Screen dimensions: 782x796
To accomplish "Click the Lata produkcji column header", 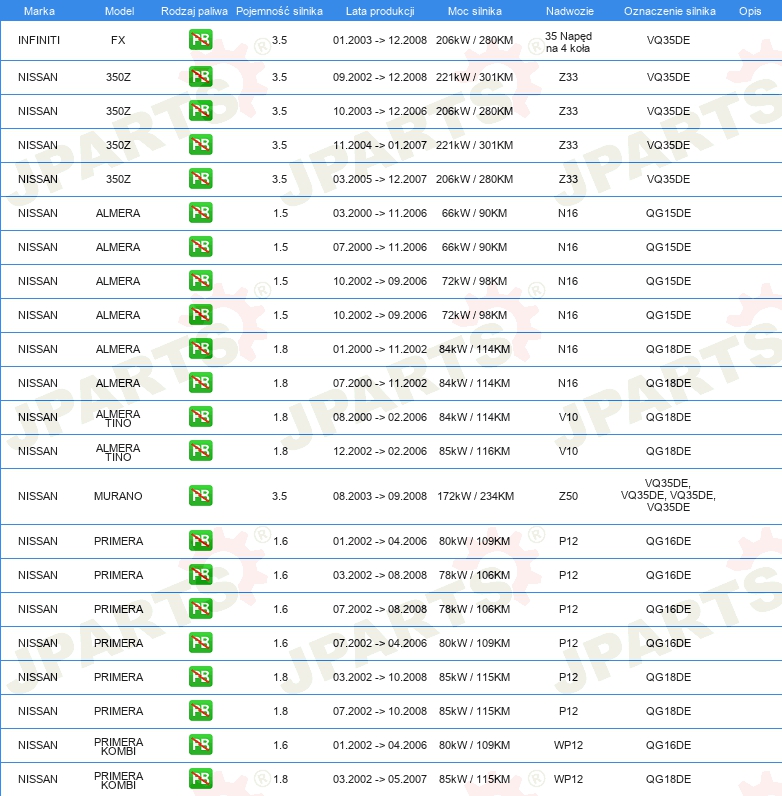I will tap(380, 11).
